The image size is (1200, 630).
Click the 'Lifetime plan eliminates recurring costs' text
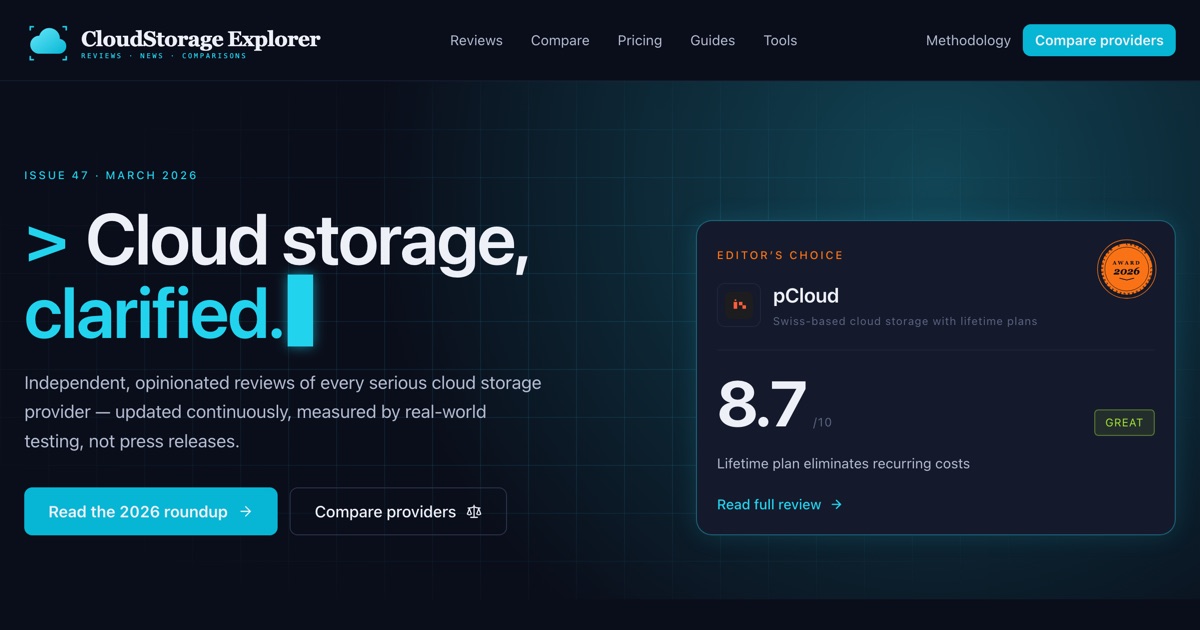pyautogui.click(x=843, y=464)
